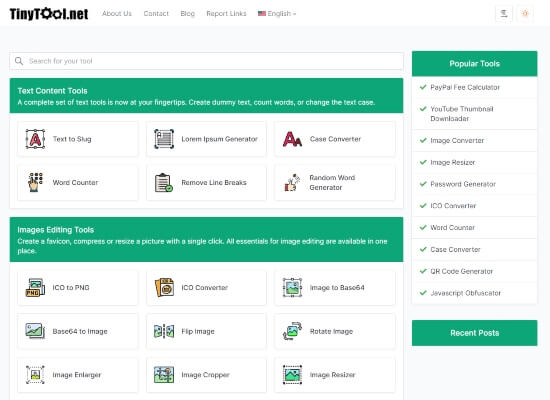Screen dimensions: 550x400
Task: Click the Recent Posts header
Action: click(475, 333)
